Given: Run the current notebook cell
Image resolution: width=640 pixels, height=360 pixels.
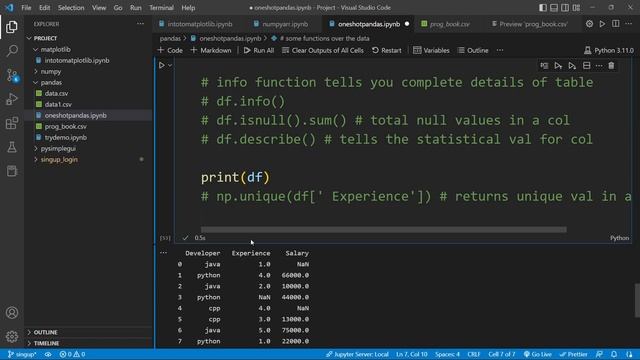Looking at the screenshot, I should tap(162, 65).
